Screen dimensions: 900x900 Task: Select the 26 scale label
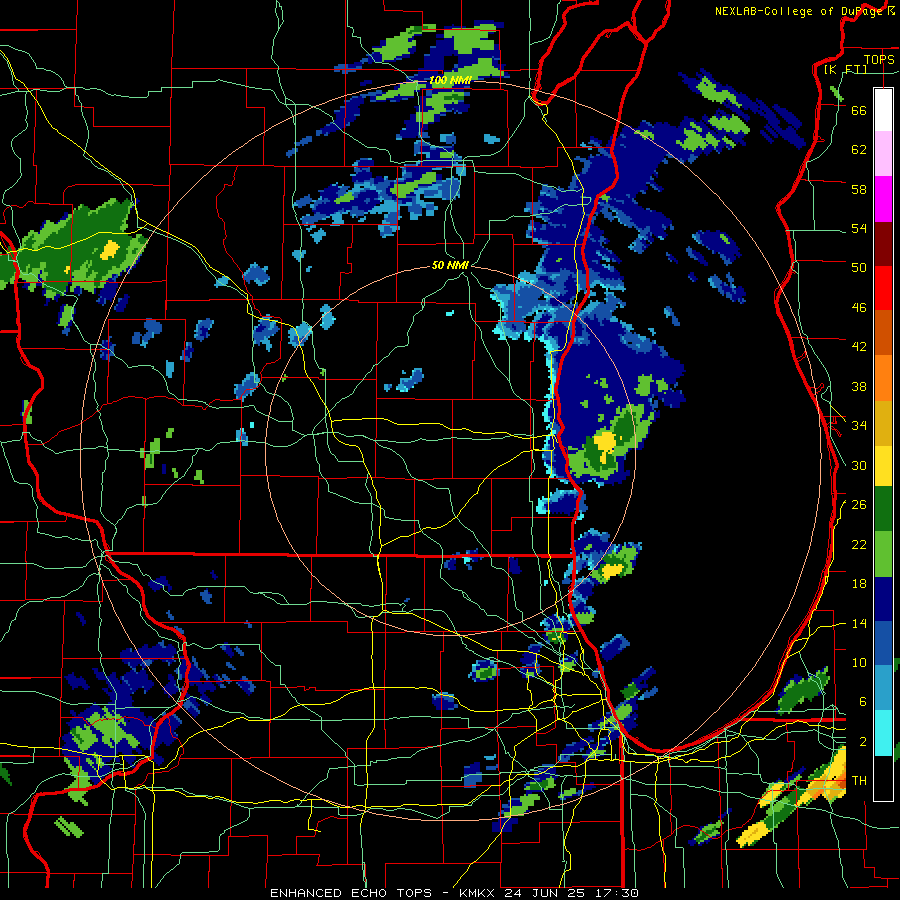pyautogui.click(x=859, y=505)
